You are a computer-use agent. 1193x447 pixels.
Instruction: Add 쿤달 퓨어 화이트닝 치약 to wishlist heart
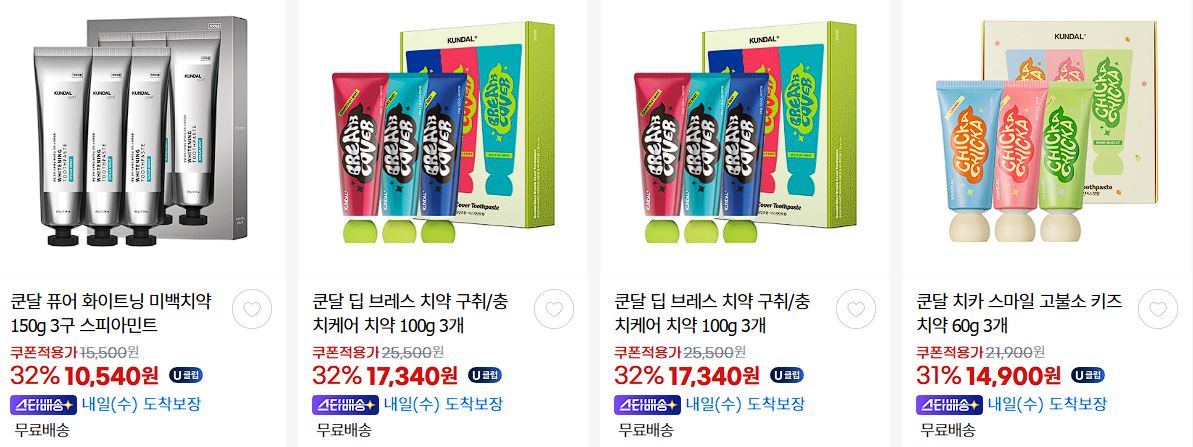[x=252, y=309]
